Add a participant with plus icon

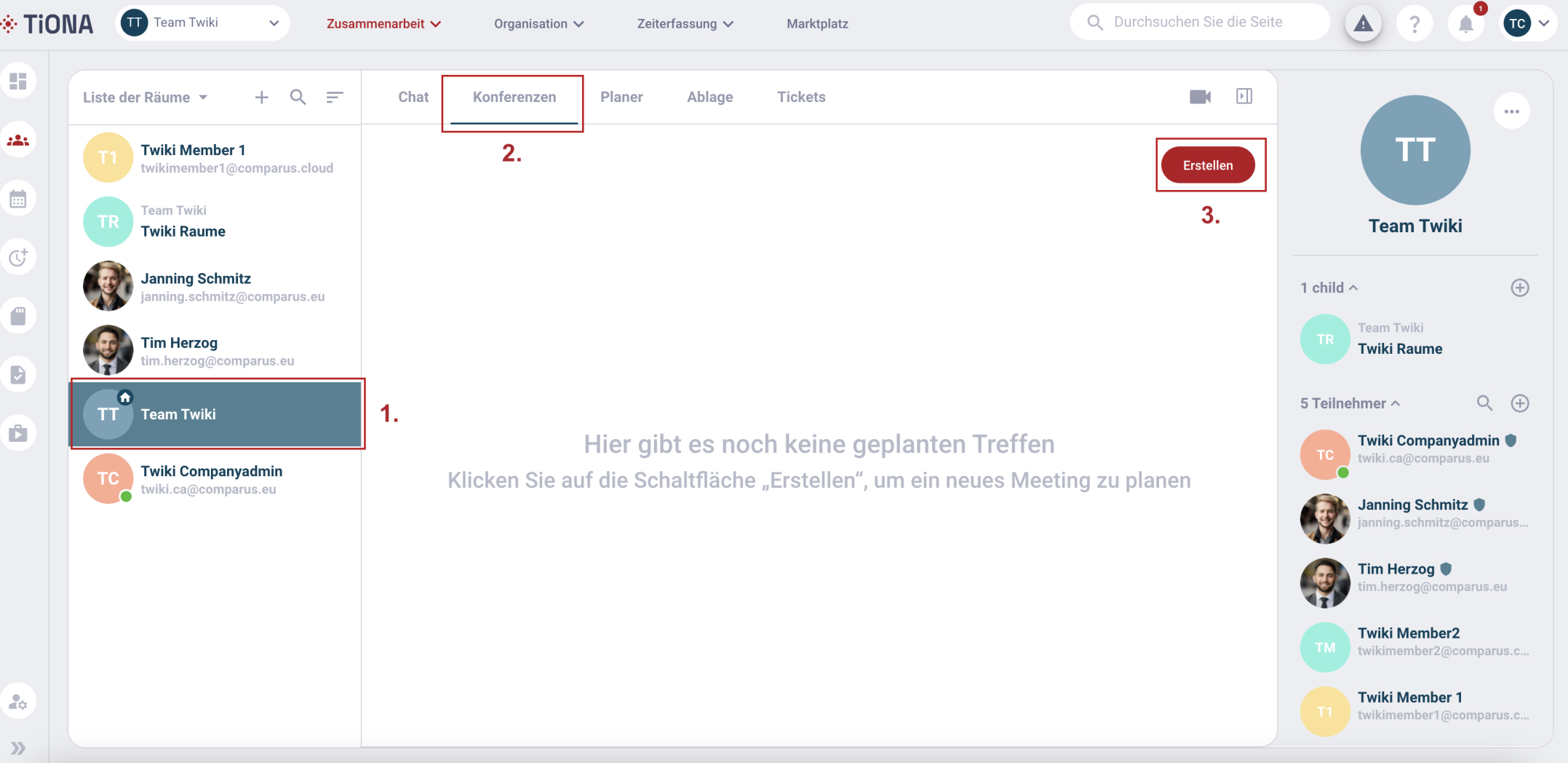1520,403
